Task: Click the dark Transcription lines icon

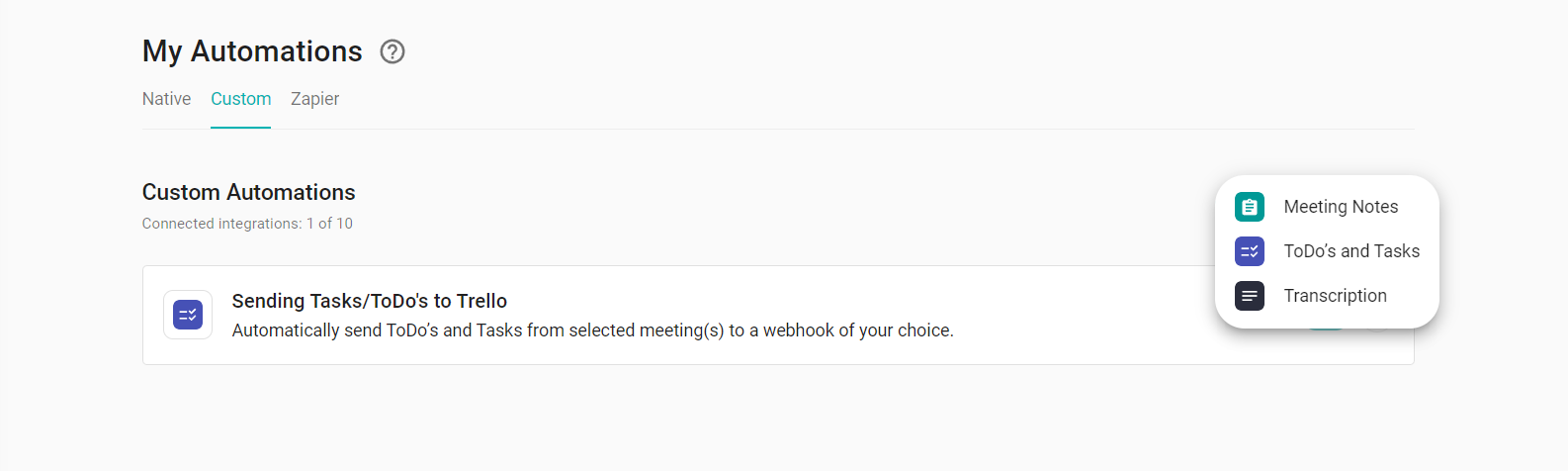Action: 1250,296
